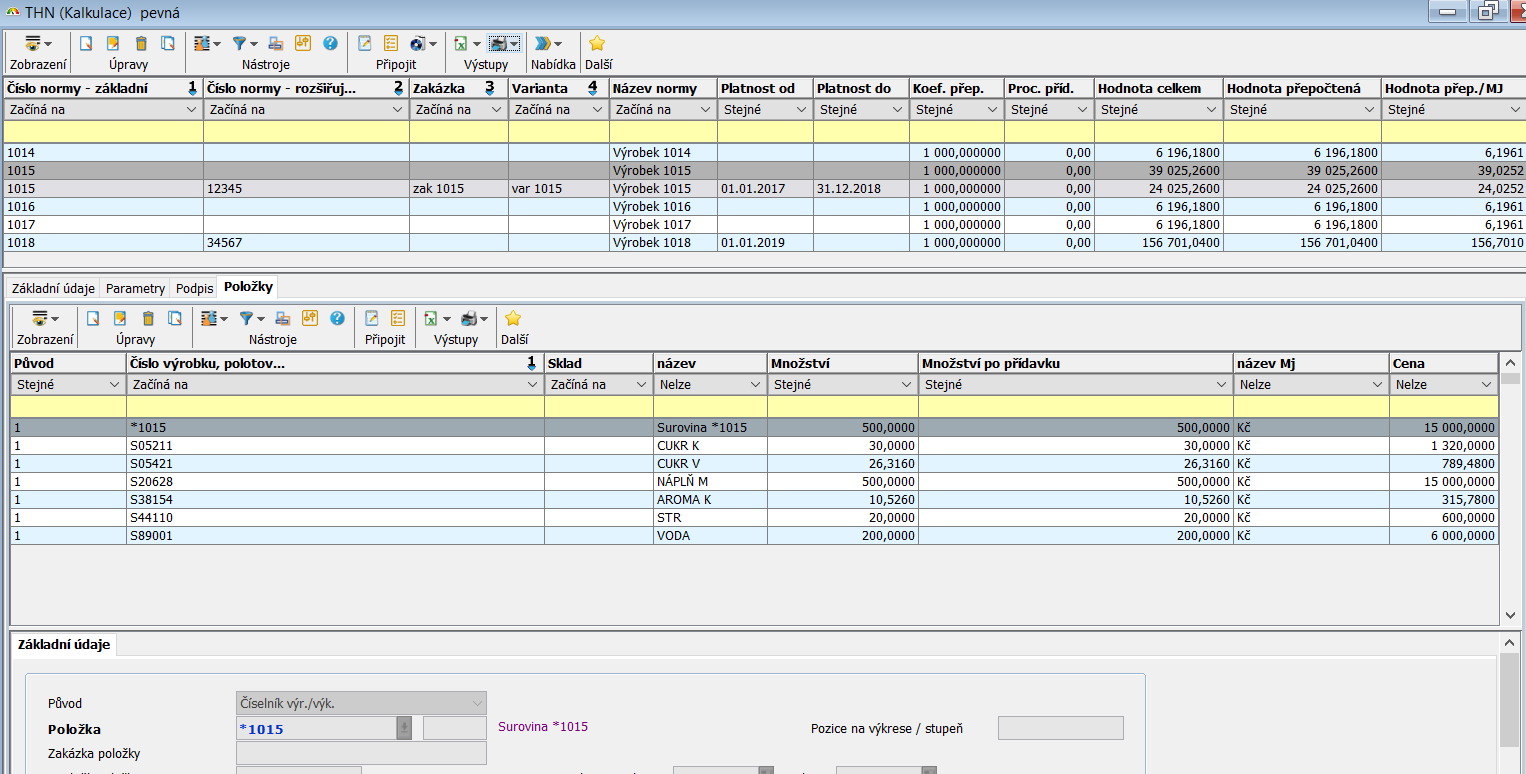
Task: Open the filter dropdown under Hodnota celkem
Action: point(1211,110)
